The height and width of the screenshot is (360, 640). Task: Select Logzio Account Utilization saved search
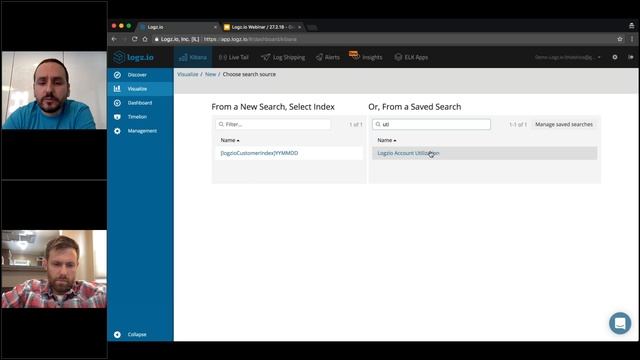click(408, 153)
